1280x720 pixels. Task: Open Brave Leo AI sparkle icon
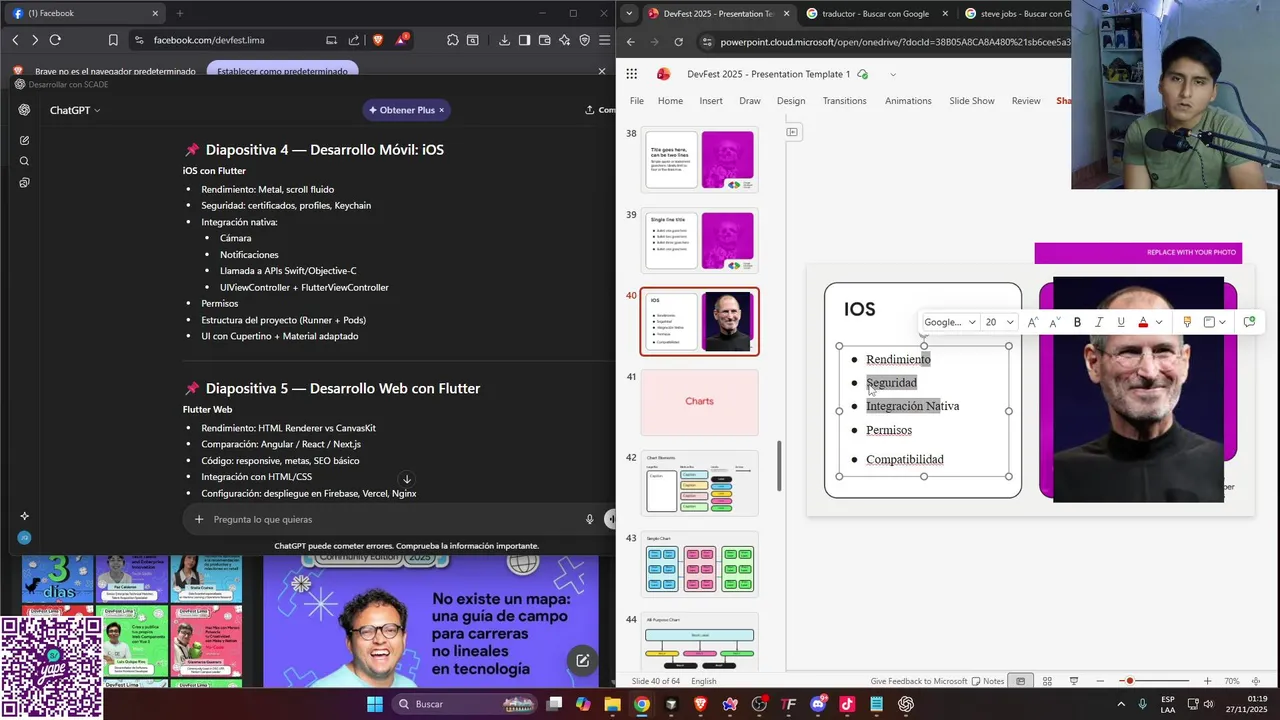click(564, 40)
